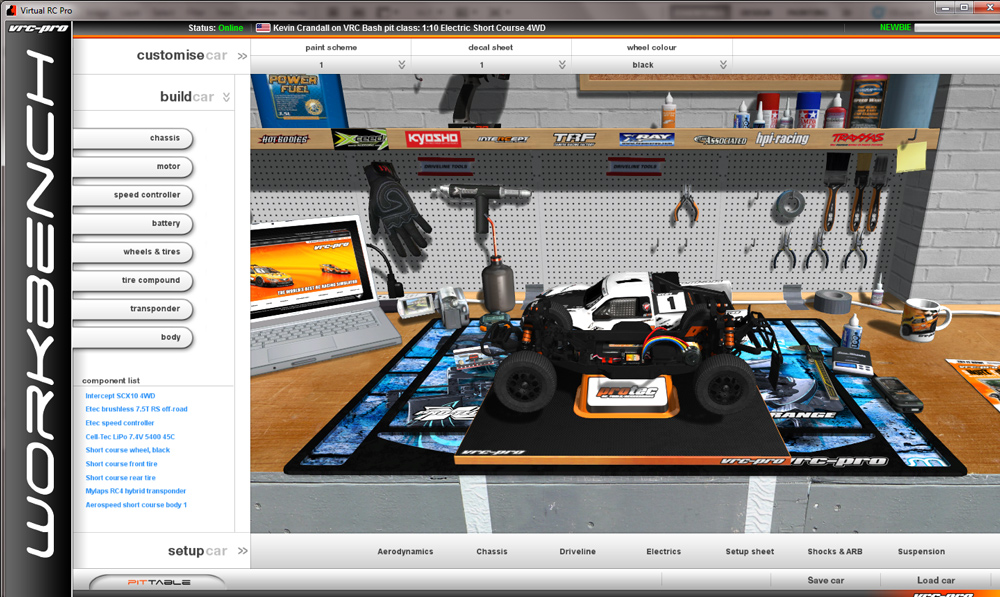1000x597 pixels.
Task: Click the wheel colour value black
Action: 643,65
